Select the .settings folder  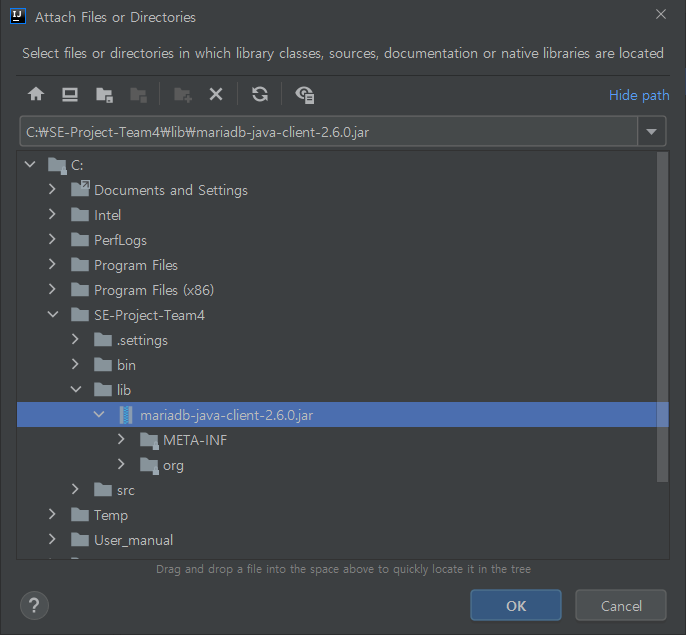coord(131,340)
